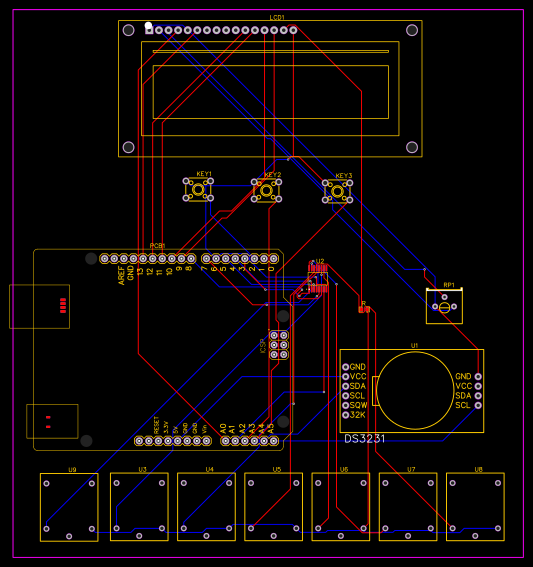The height and width of the screenshot is (567, 533).
Task: Select the U5 module footprint
Action: pos(274,507)
